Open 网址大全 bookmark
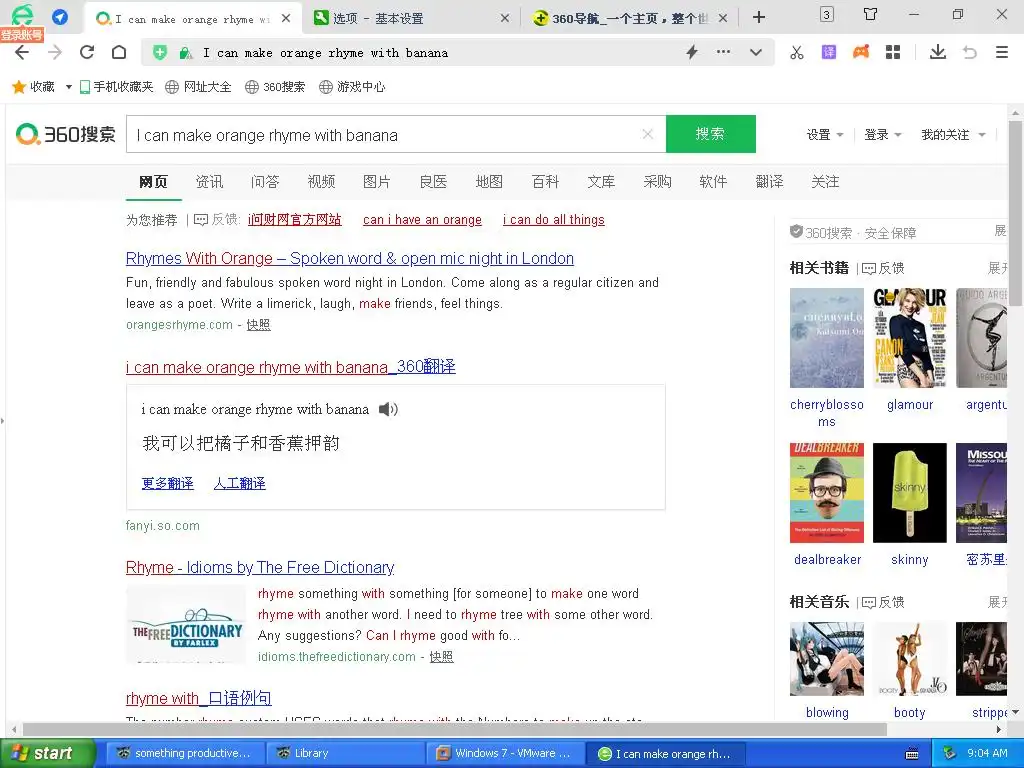Viewport: 1024px width, 768px height. coord(199,87)
